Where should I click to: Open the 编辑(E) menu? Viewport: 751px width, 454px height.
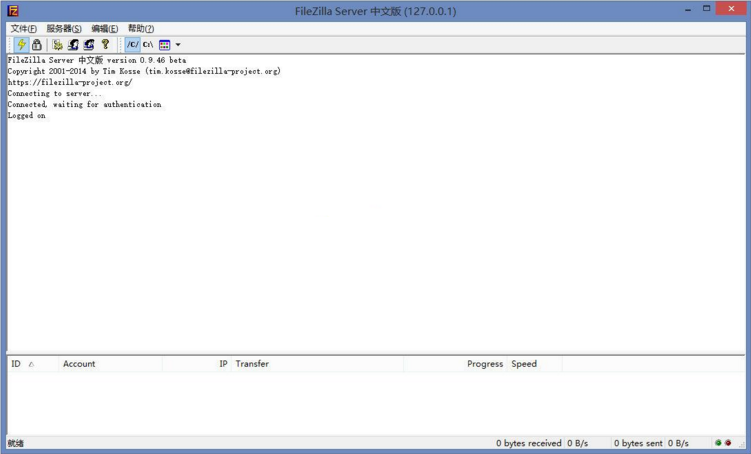click(x=104, y=29)
